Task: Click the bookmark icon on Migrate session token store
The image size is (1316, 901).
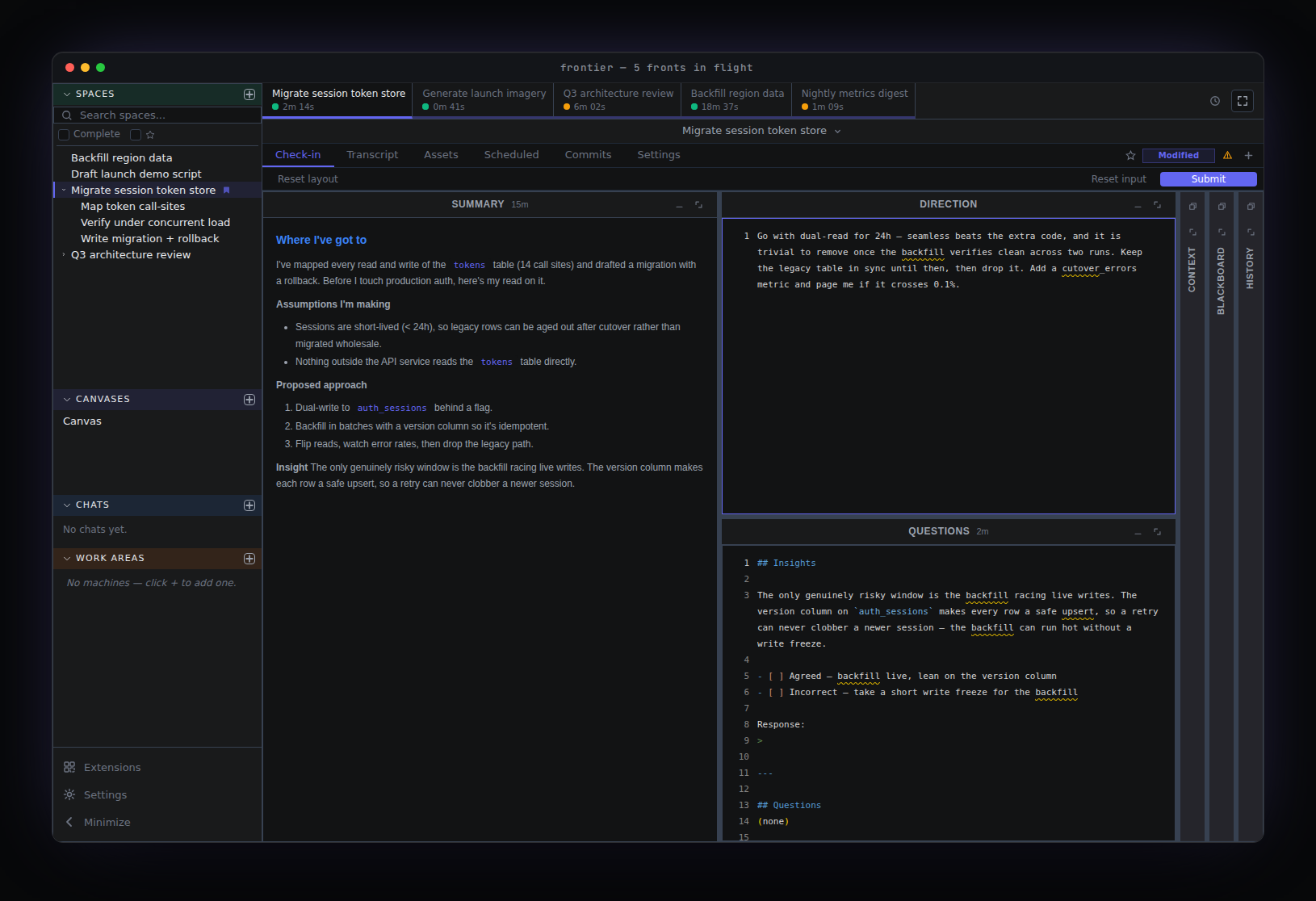Action: [227, 191]
